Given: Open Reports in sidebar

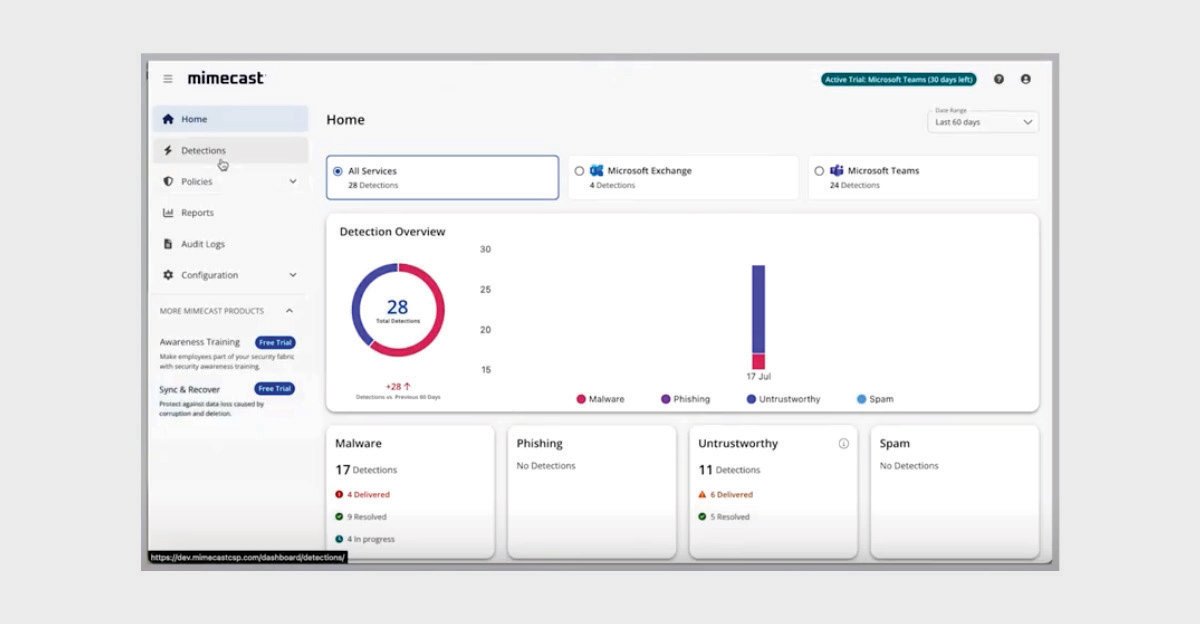Looking at the screenshot, I should (230, 213).
